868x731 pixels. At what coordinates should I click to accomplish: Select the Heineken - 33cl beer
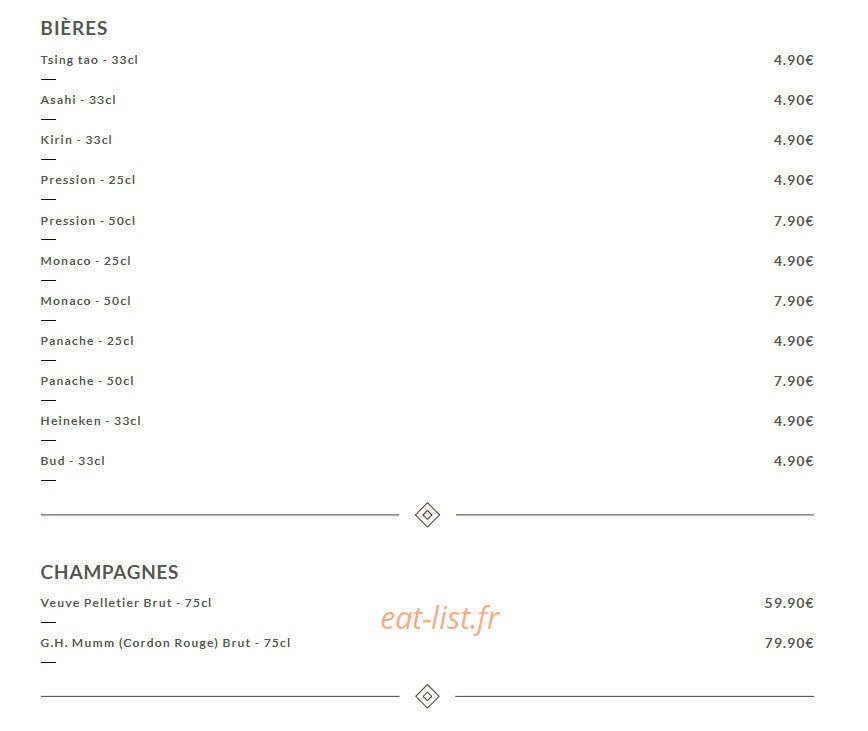coord(91,421)
